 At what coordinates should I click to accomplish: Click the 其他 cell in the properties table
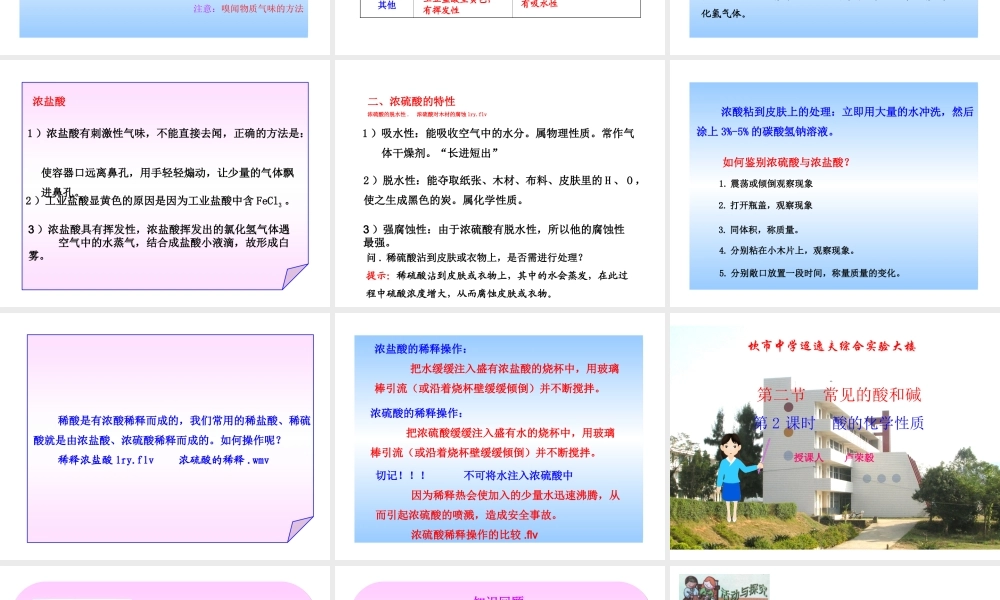[388, 6]
